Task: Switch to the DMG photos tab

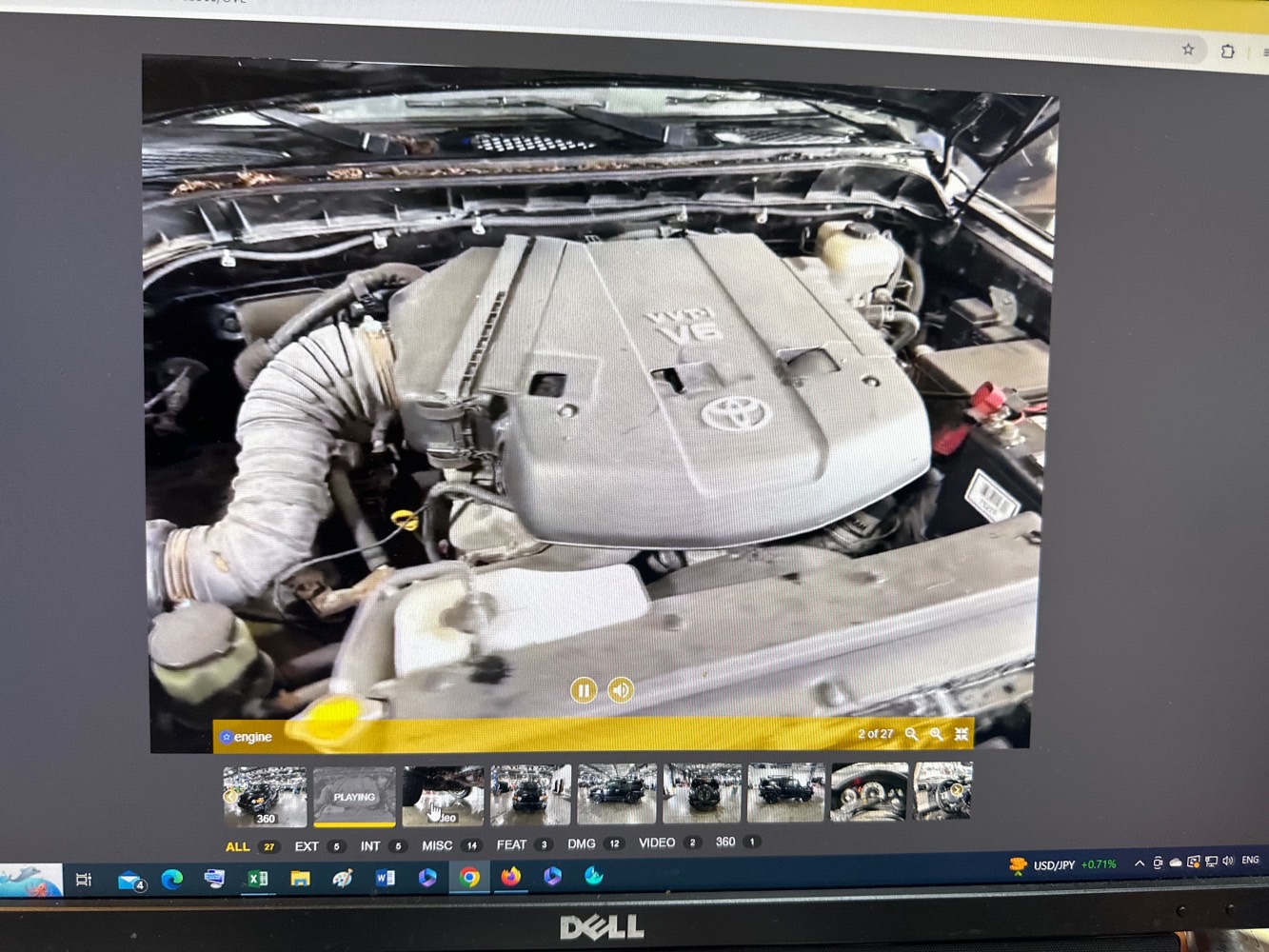Action: pyautogui.click(x=595, y=843)
